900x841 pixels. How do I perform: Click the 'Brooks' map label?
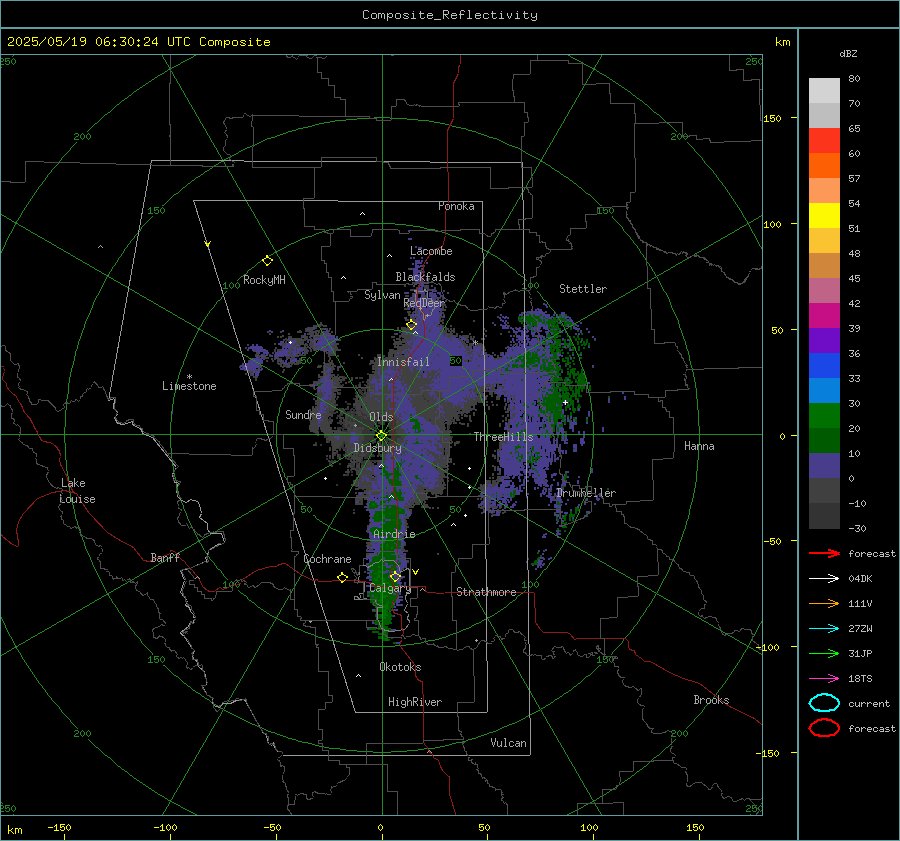click(x=711, y=700)
